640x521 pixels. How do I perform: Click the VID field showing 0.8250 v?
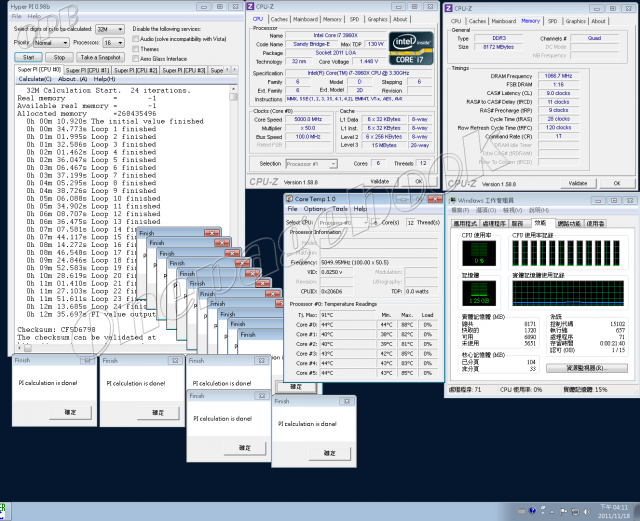(336, 272)
